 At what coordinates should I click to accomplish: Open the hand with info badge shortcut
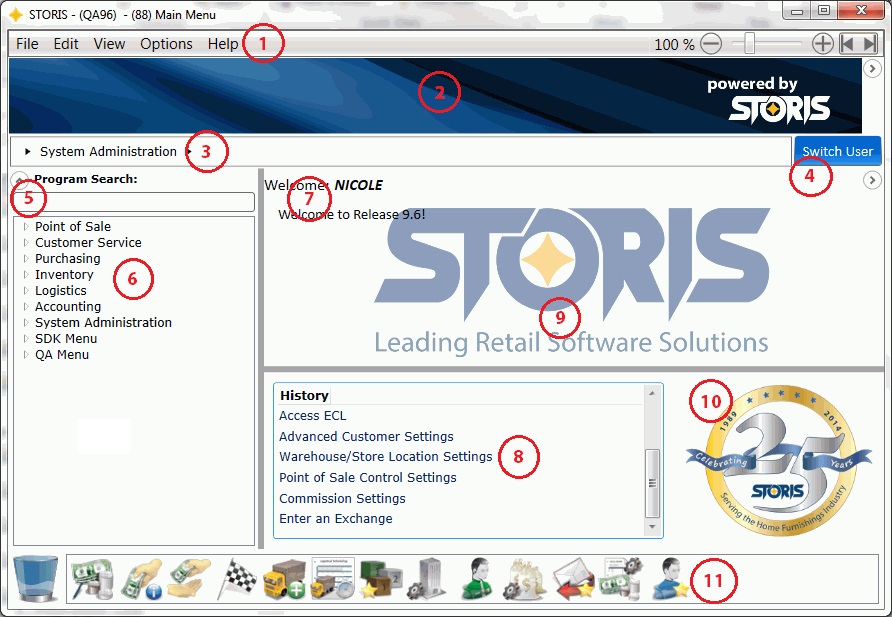pos(139,579)
